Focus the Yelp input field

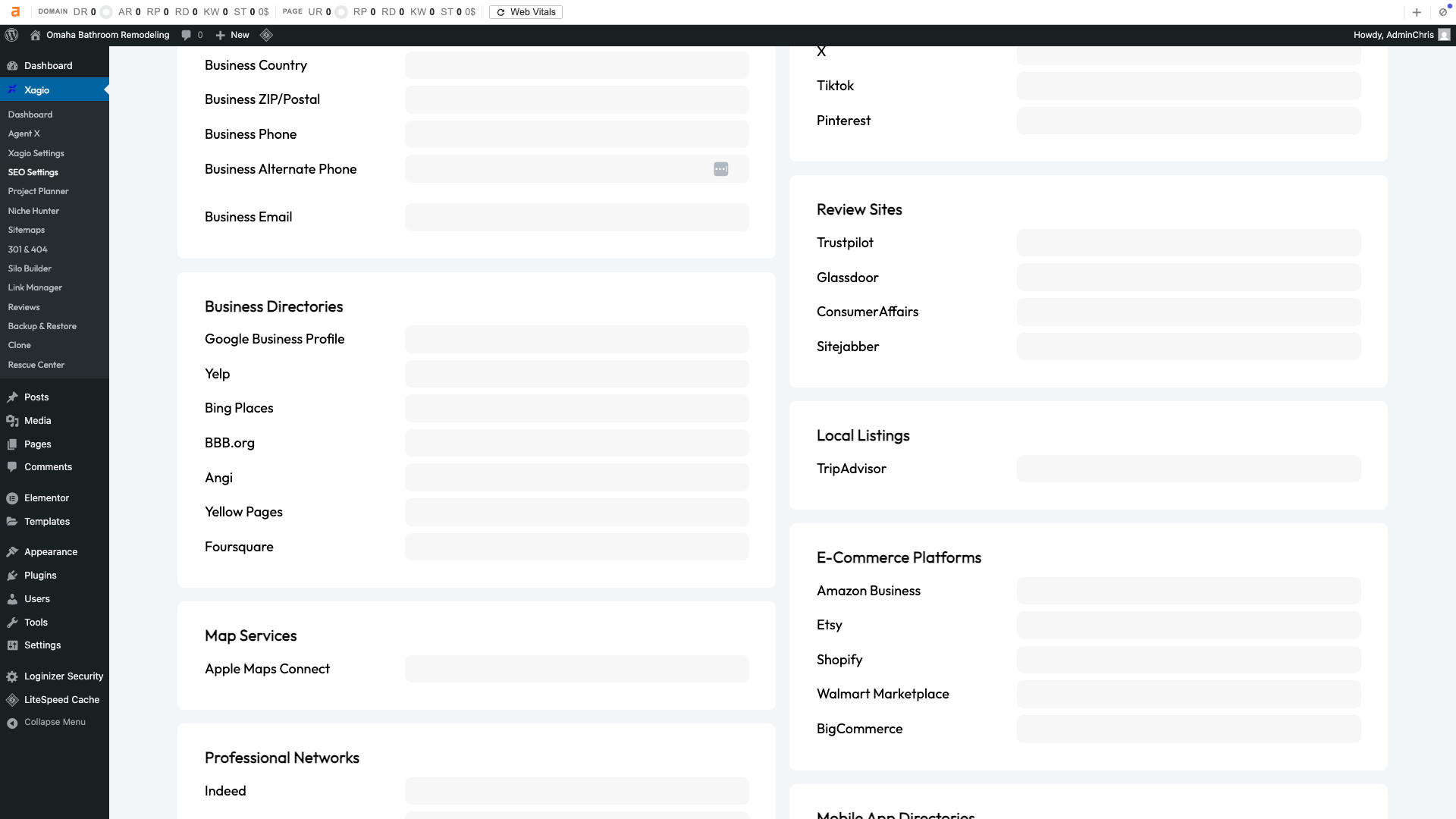pos(576,374)
